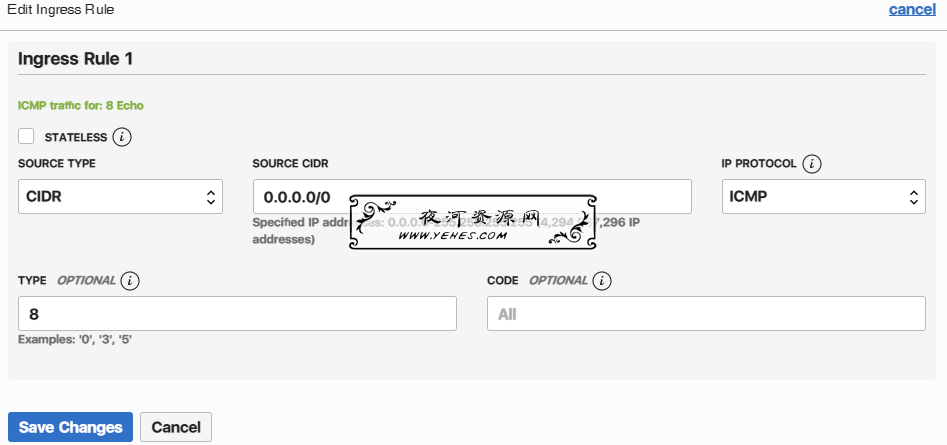Click the Edit Ingress Rule title
Screen dimensions: 947x445
pyautogui.click(x=60, y=9)
